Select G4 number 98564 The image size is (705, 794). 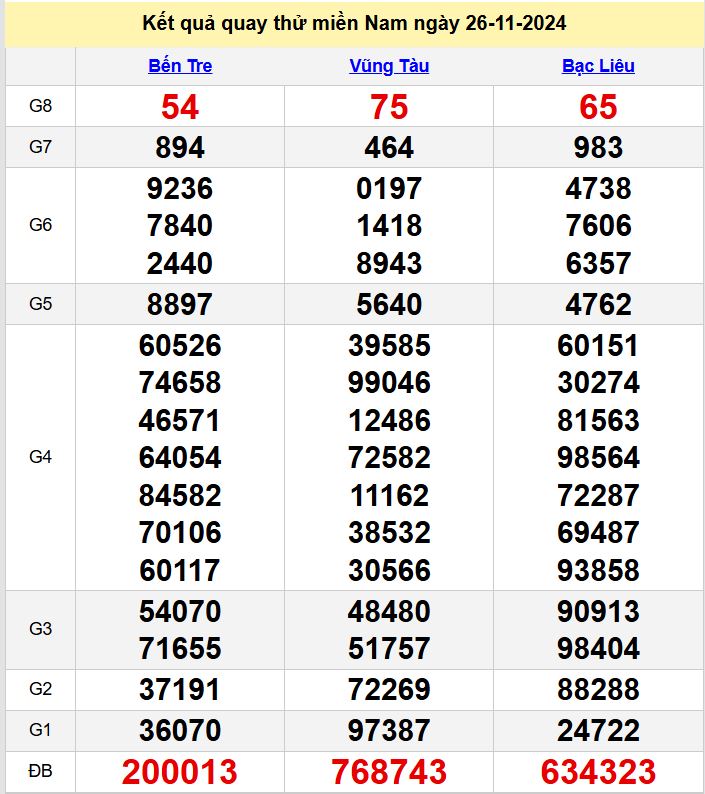(x=598, y=457)
